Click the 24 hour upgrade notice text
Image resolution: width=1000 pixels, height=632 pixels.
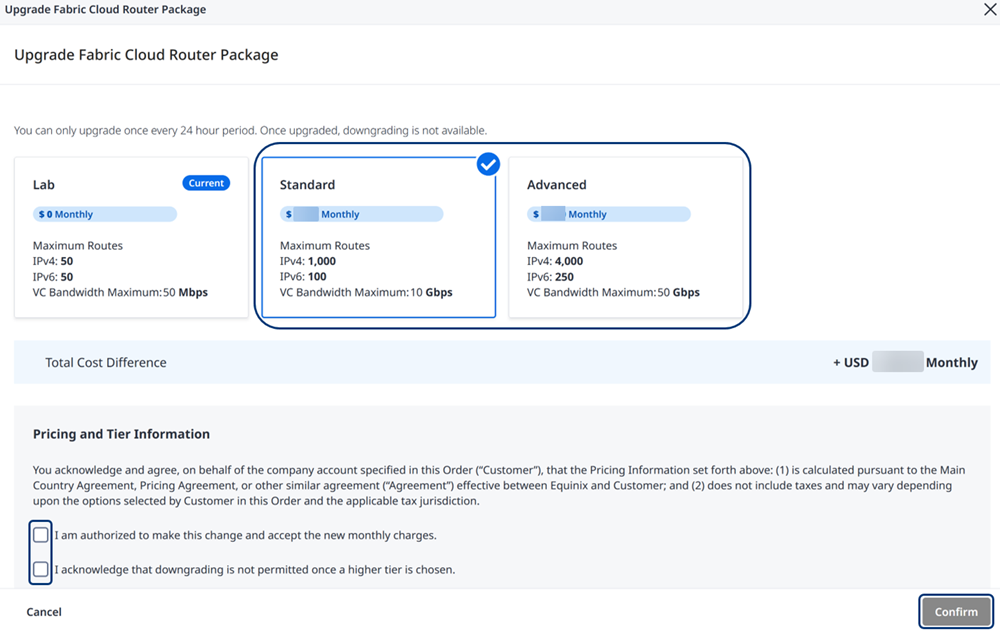pos(251,130)
